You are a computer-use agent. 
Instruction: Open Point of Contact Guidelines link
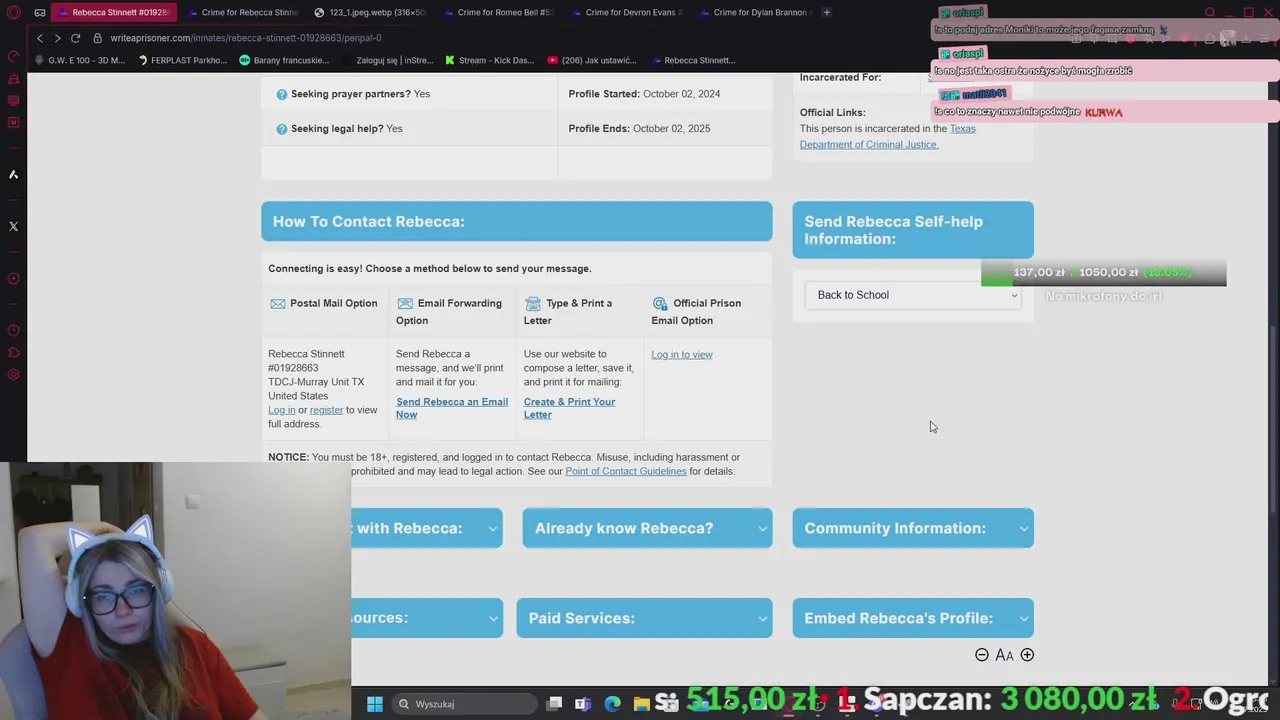click(626, 472)
